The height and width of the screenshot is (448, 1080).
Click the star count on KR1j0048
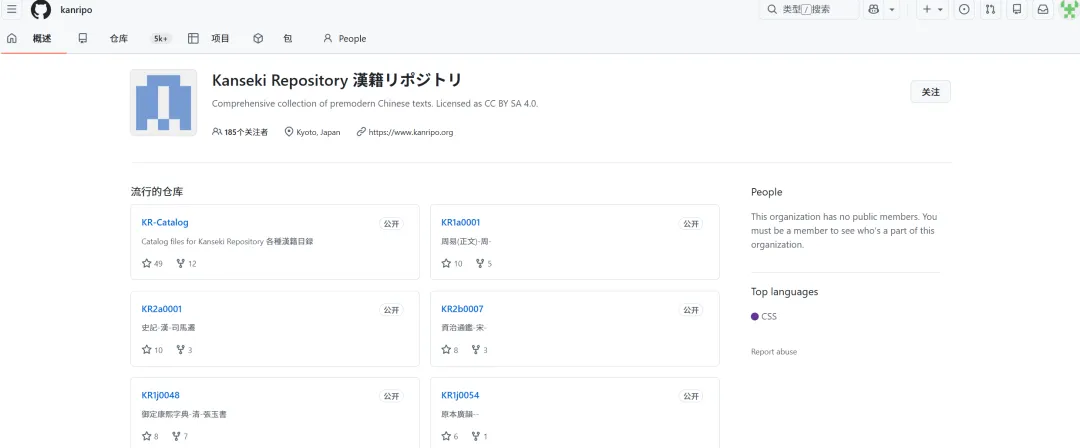150,436
